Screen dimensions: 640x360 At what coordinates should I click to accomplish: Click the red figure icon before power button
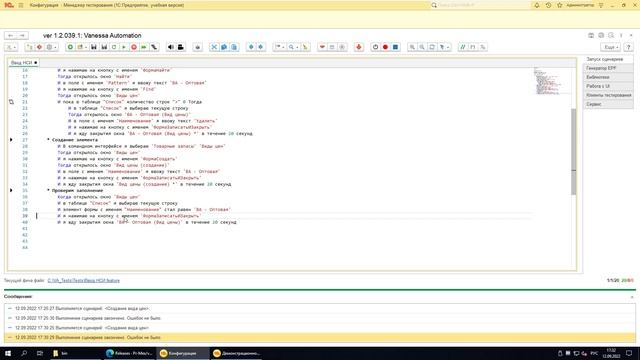click(x=359, y=47)
